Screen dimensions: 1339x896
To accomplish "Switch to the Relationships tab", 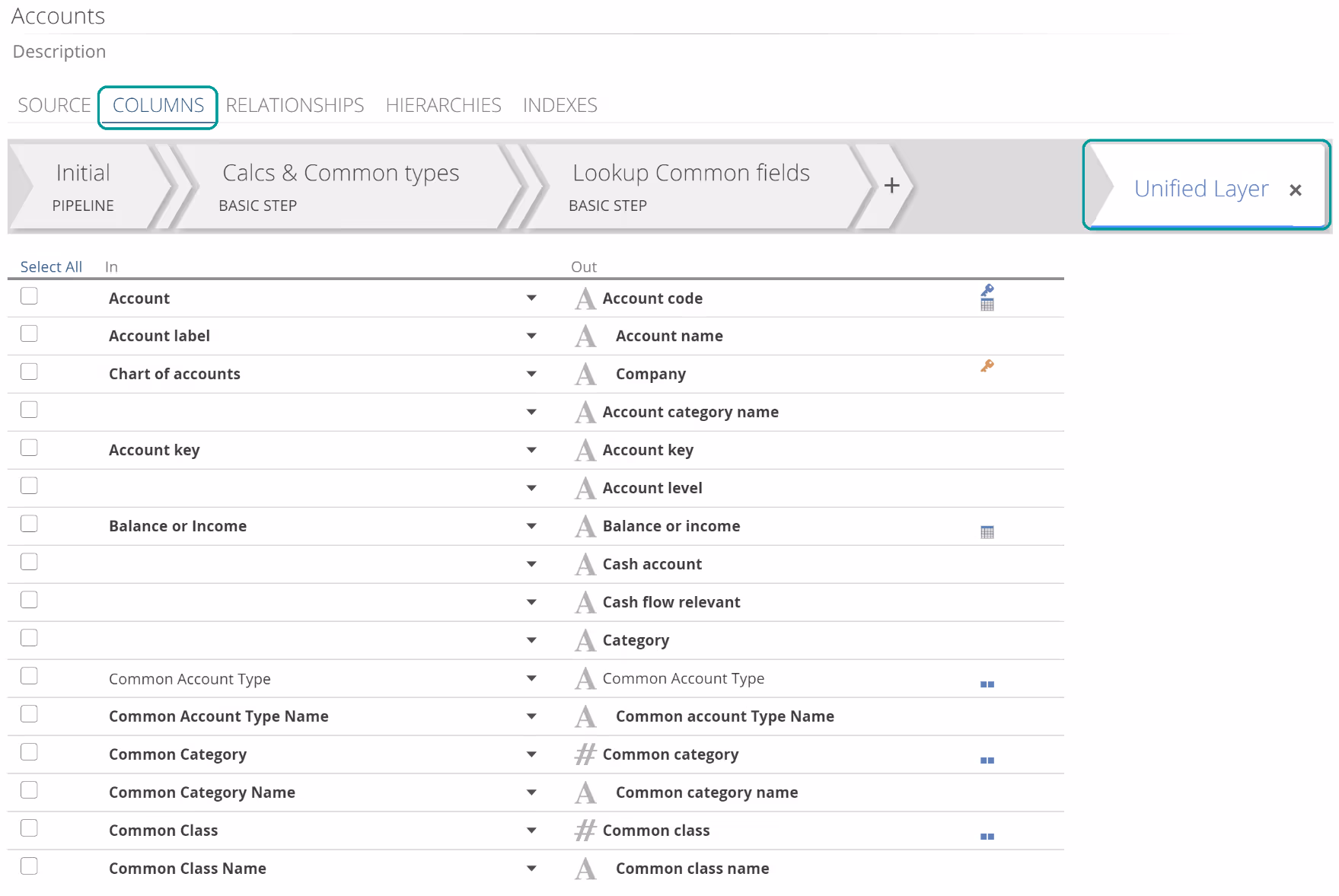I will pyautogui.click(x=295, y=105).
